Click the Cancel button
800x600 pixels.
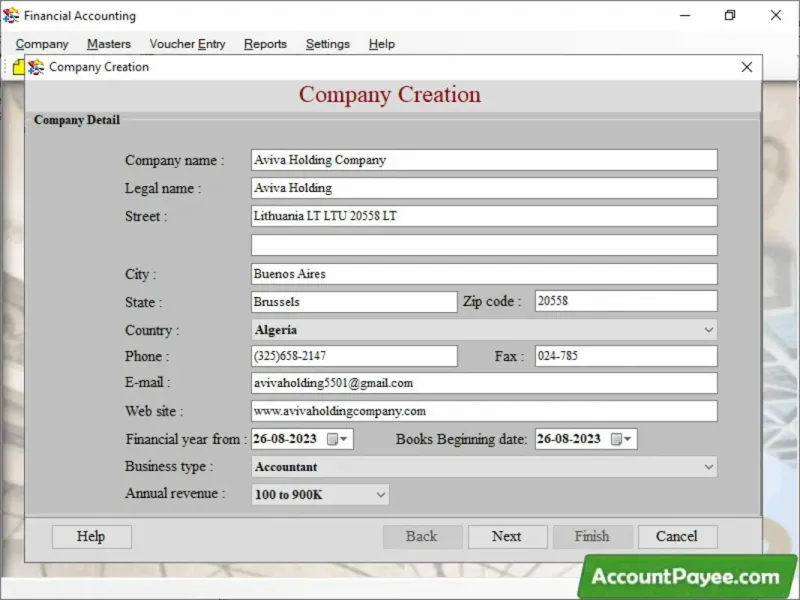(x=678, y=537)
